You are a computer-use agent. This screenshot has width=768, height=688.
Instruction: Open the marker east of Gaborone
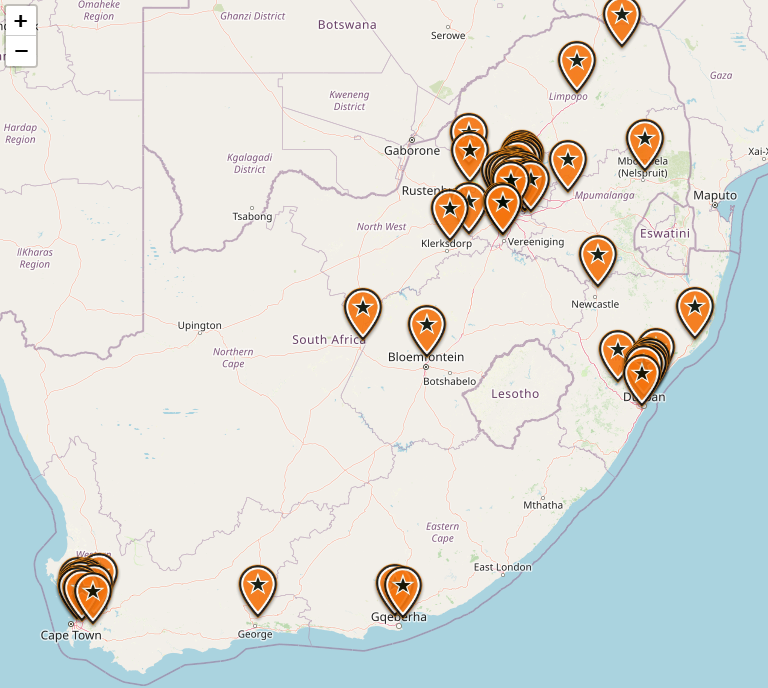click(x=470, y=156)
